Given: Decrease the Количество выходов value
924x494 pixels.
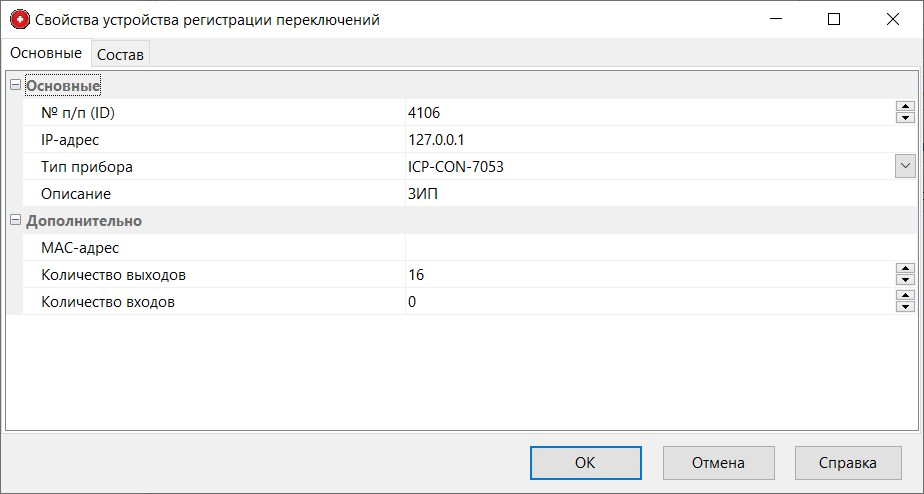Looking at the screenshot, I should [906, 279].
